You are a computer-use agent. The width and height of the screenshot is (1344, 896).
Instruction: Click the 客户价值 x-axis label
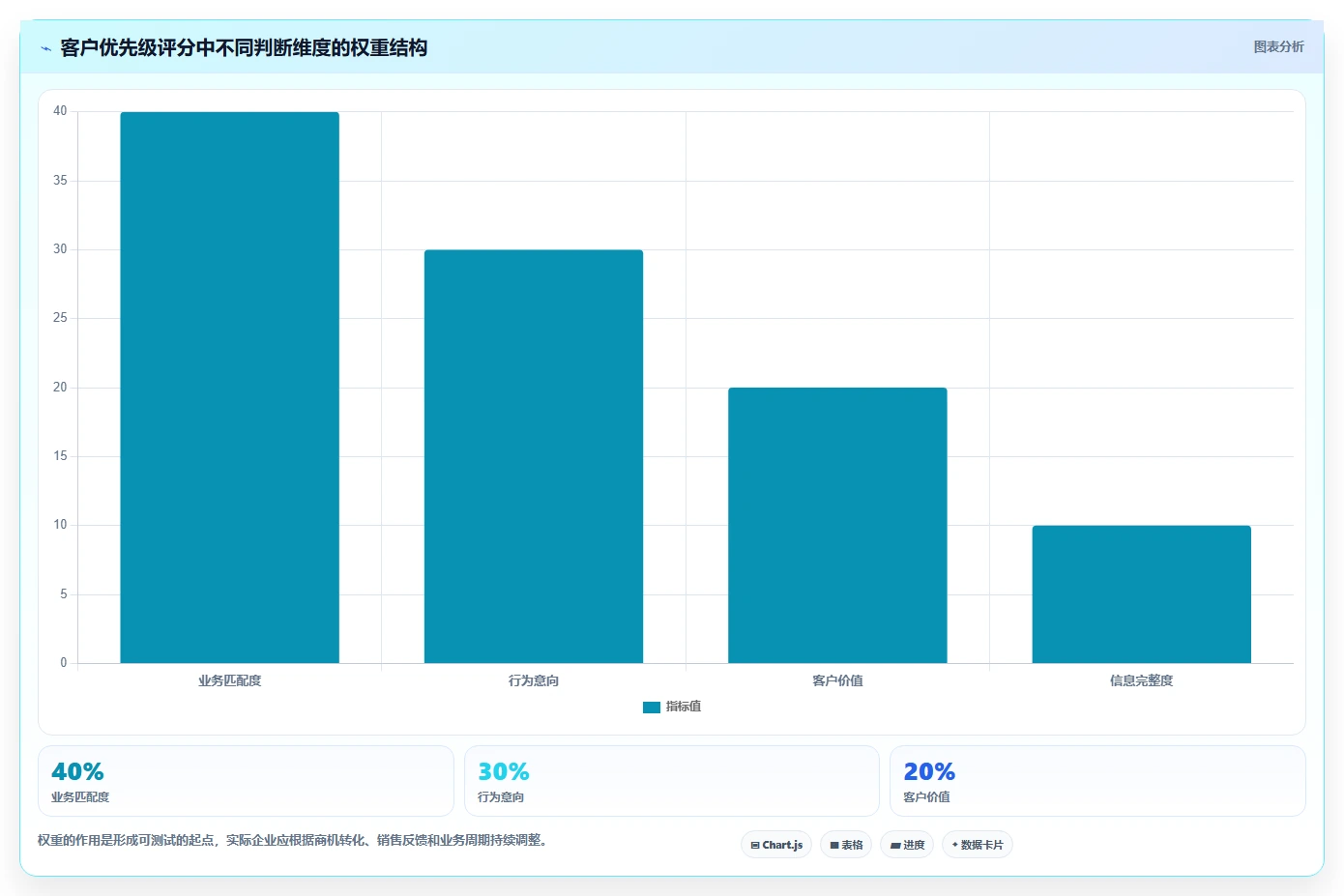[837, 680]
